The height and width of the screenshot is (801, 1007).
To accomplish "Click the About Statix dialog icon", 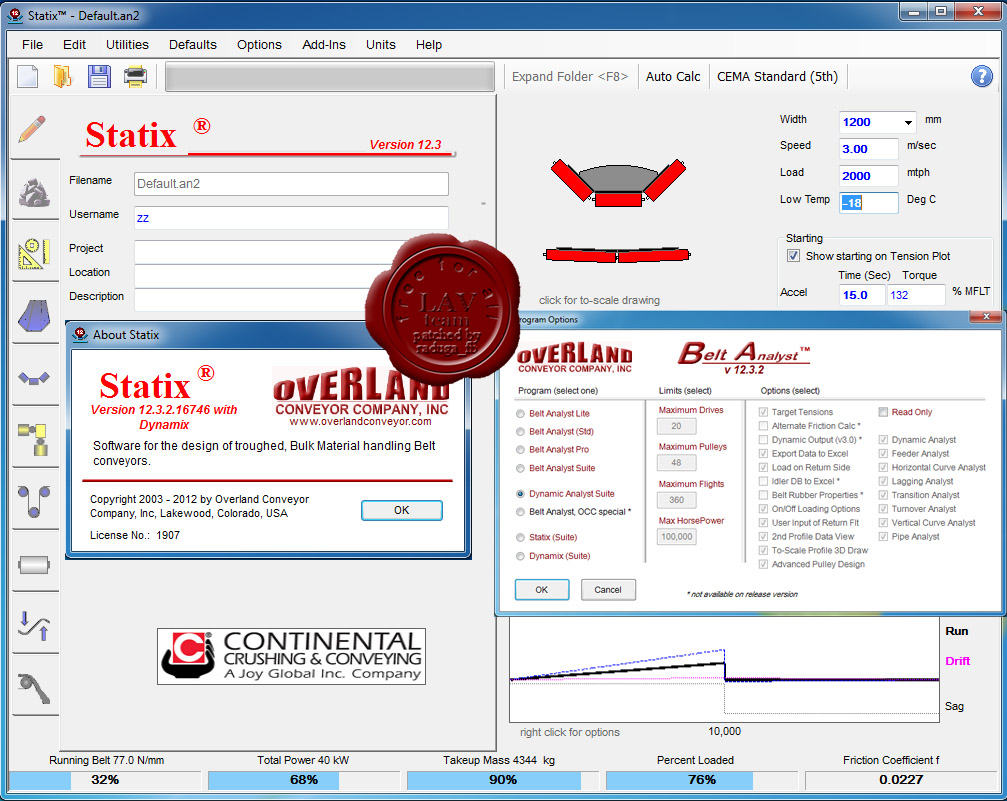I will click(80, 334).
